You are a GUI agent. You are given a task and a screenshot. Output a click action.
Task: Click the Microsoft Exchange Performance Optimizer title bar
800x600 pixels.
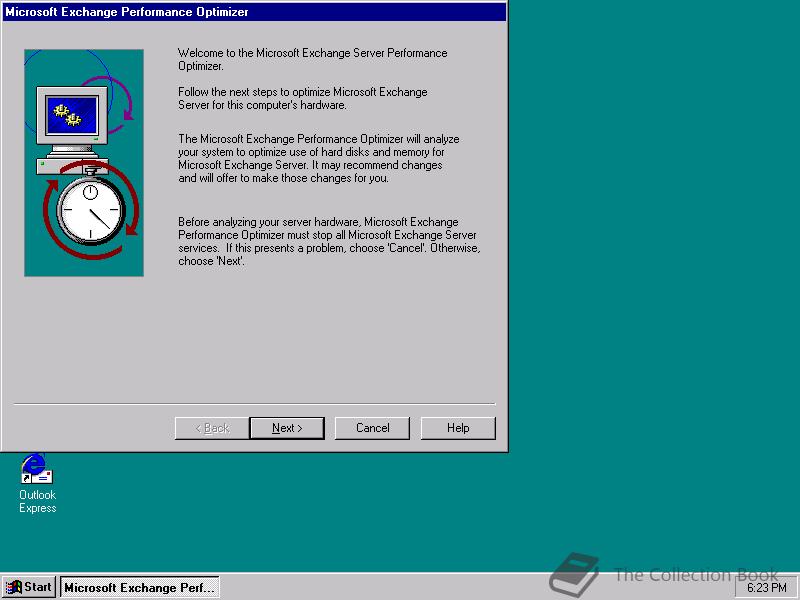[254, 12]
